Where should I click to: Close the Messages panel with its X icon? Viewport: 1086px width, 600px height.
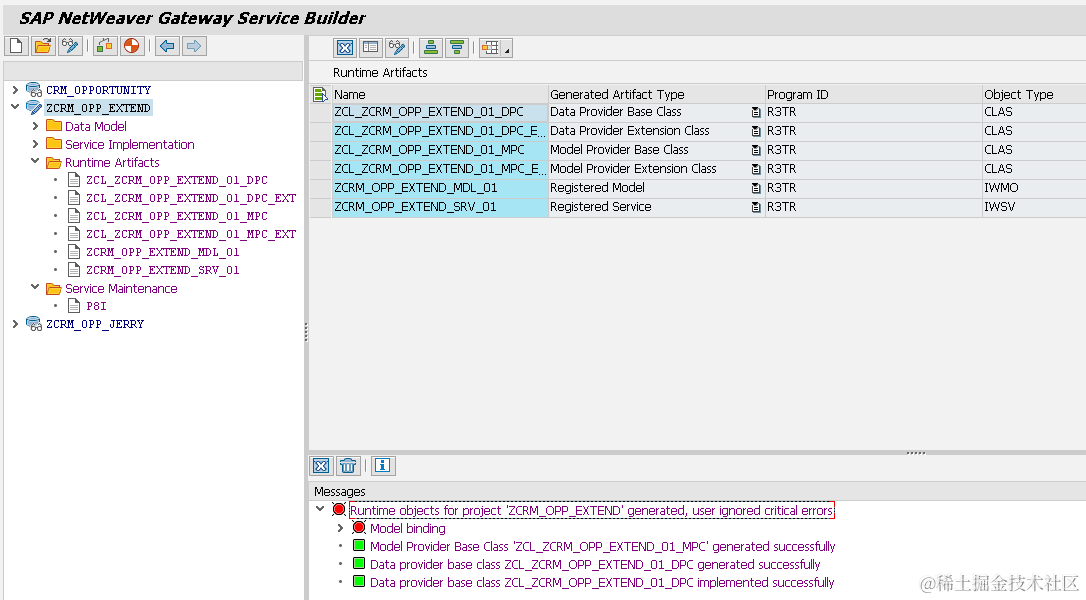[x=321, y=466]
